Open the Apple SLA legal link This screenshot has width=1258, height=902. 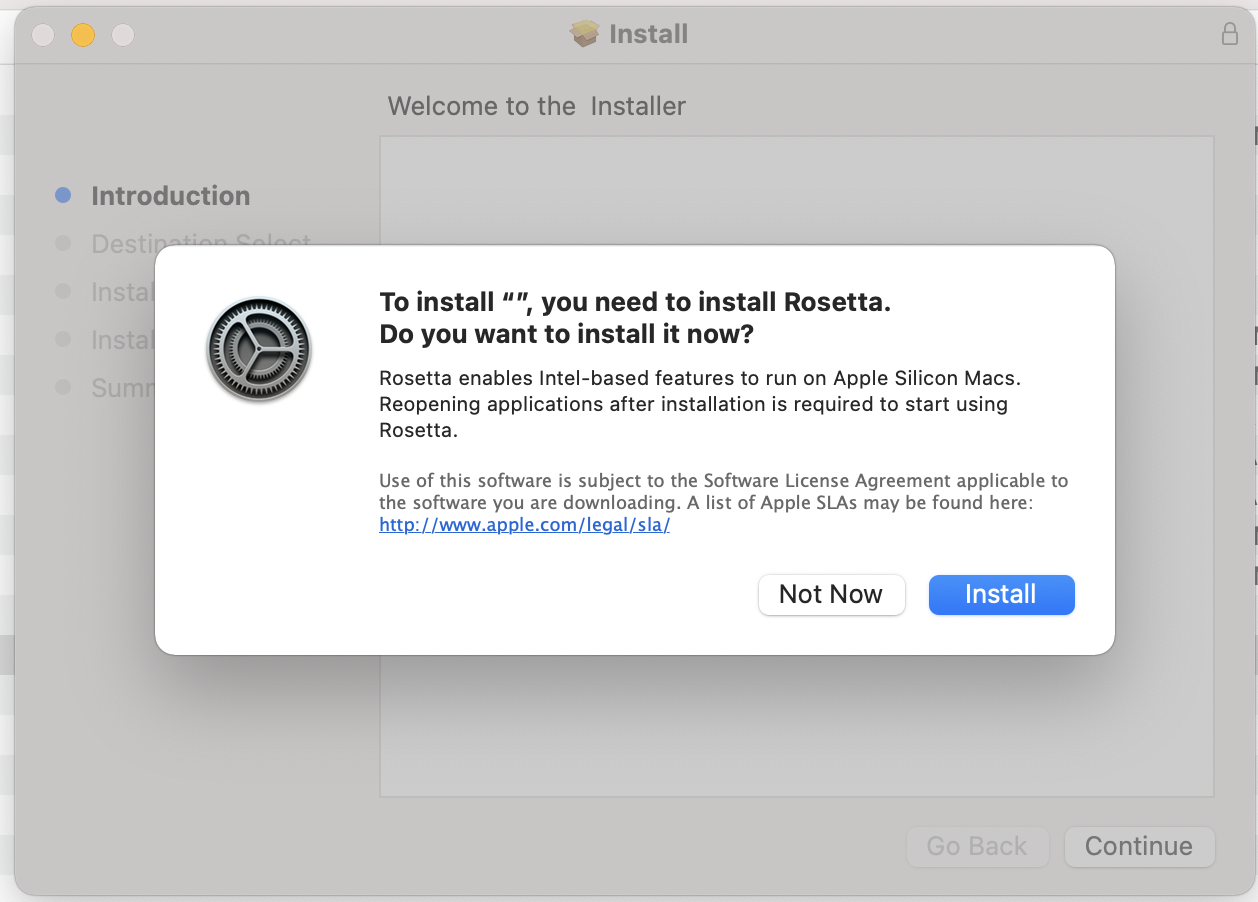click(524, 524)
